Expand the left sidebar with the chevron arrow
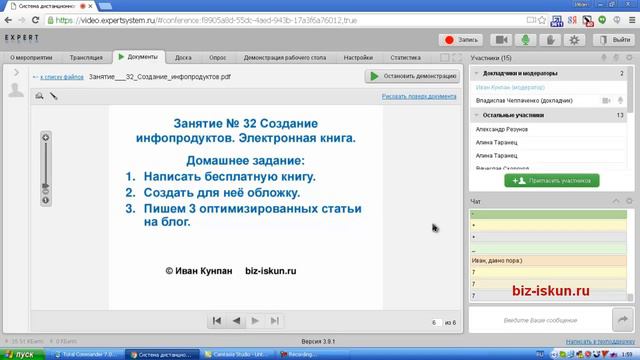640x360 pixels. (x=16, y=73)
